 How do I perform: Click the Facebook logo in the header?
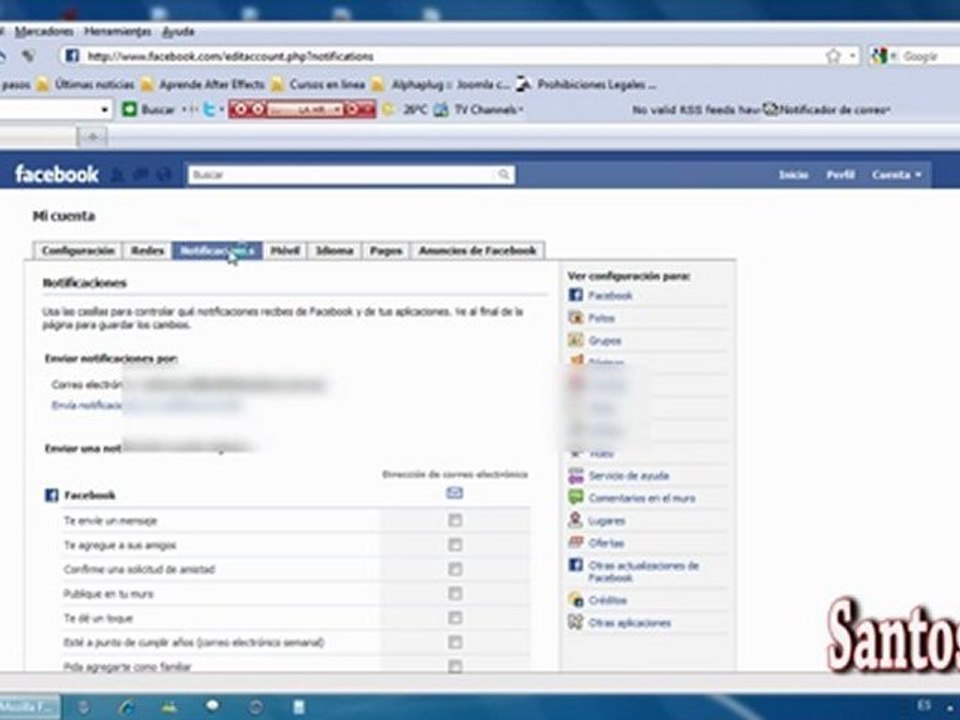56,174
